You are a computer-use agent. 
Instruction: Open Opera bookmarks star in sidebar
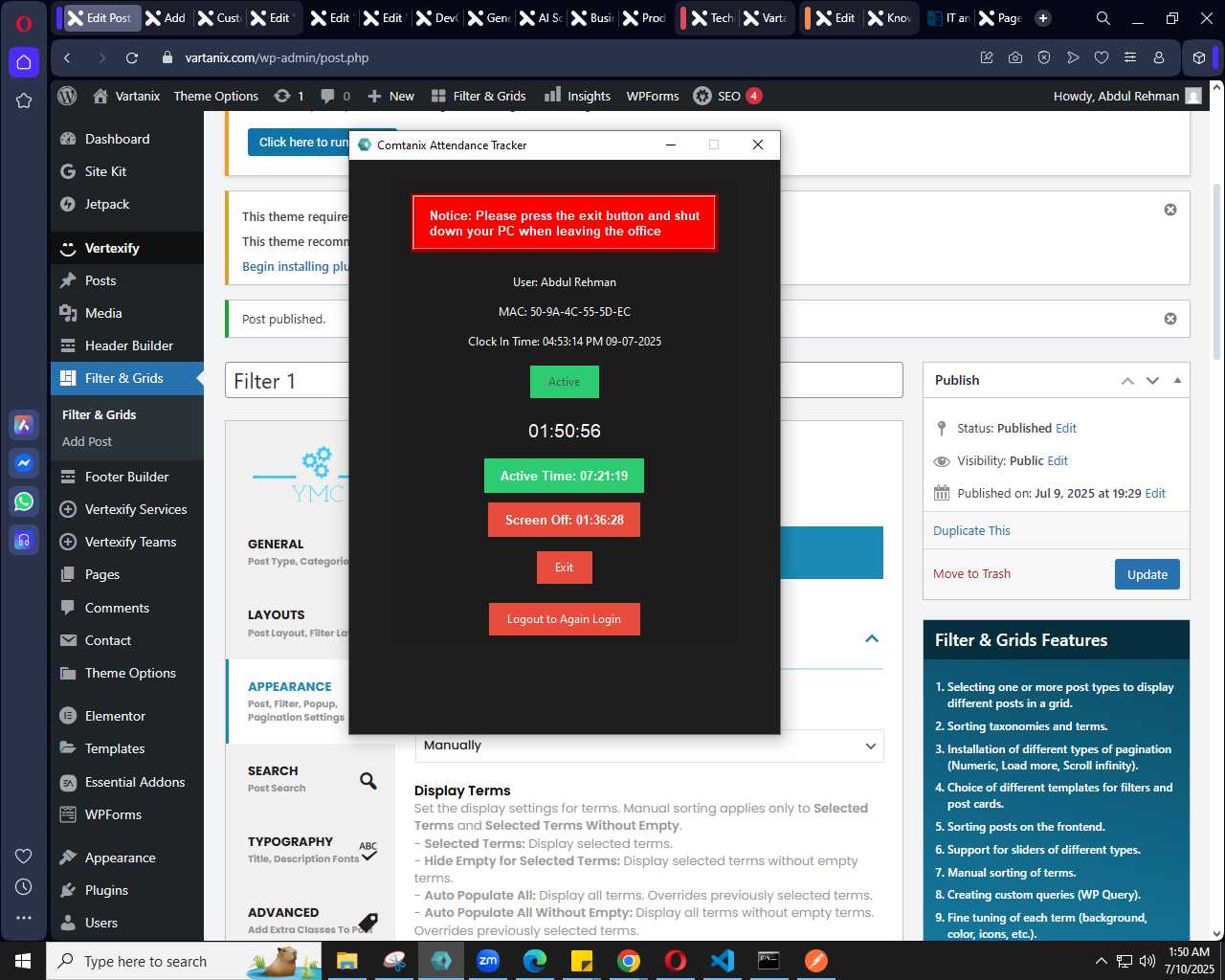pyautogui.click(x=24, y=100)
